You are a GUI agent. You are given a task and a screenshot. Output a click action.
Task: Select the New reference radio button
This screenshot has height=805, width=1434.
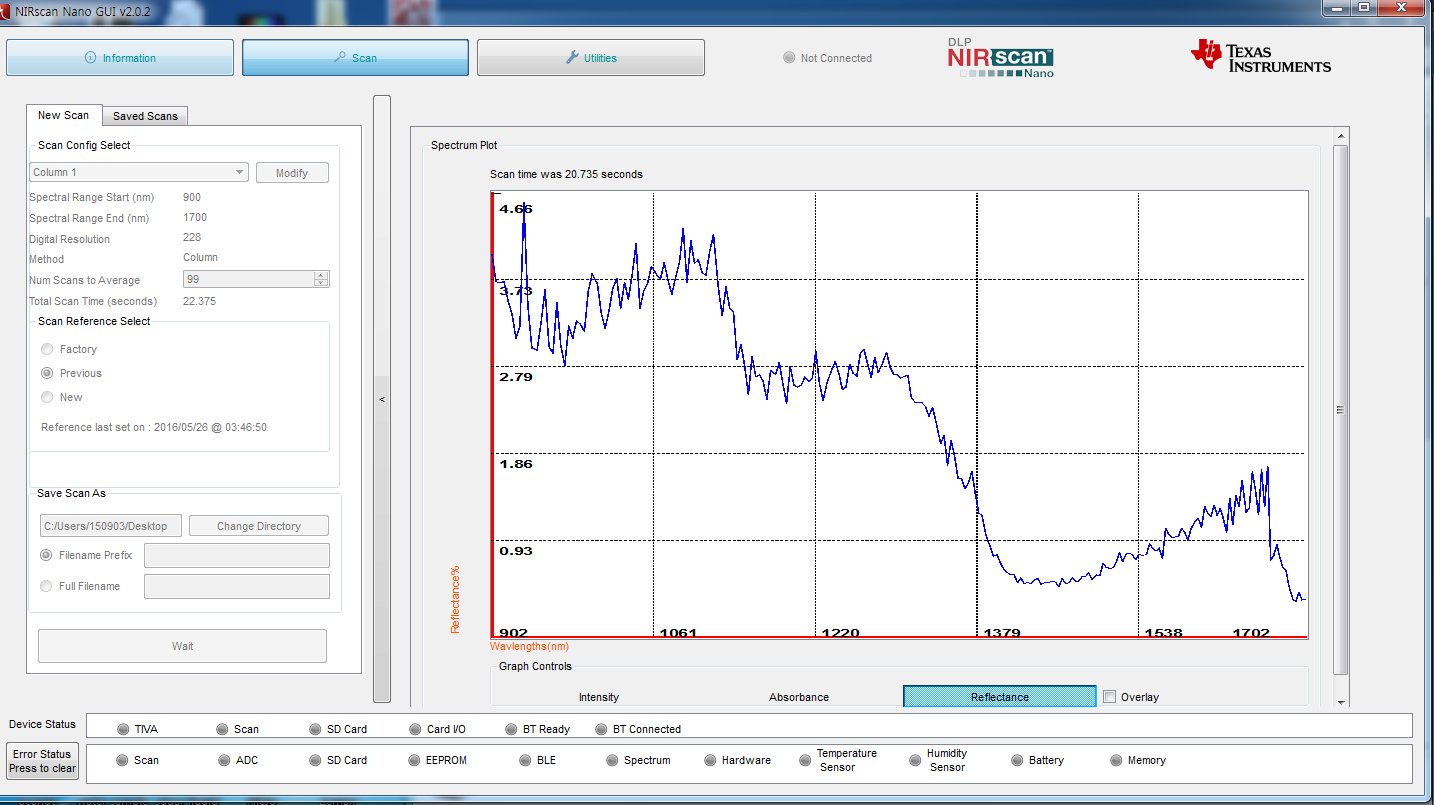pos(47,397)
